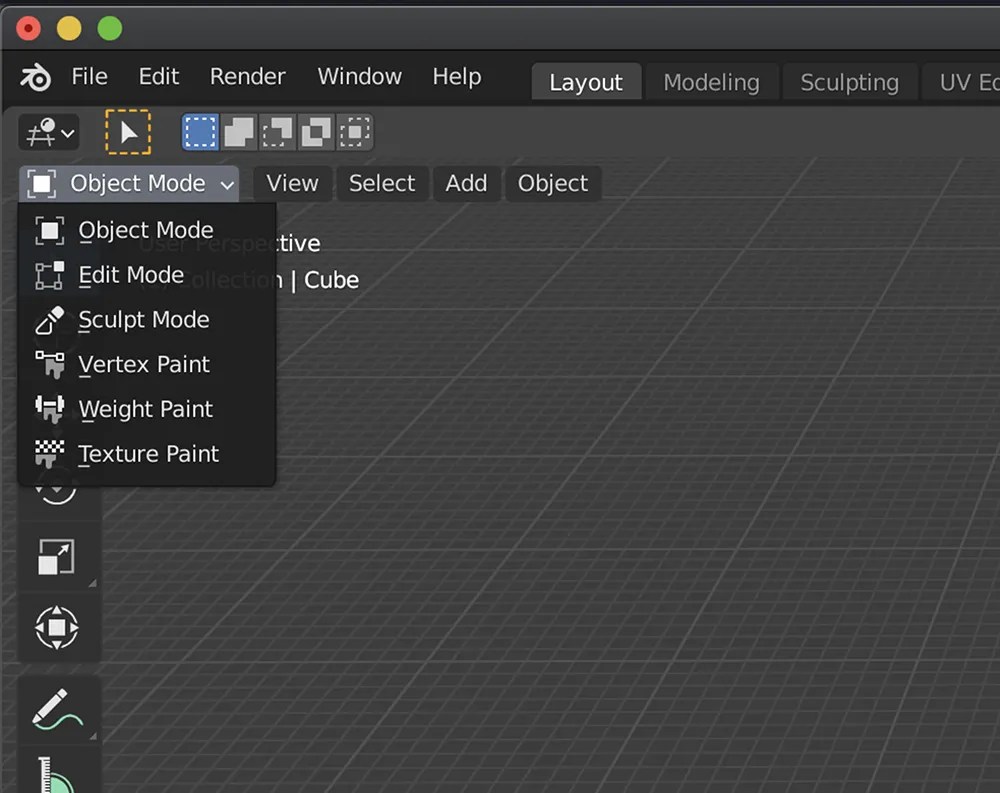Select the Scale tool in the toolbar
Image resolution: width=1000 pixels, height=793 pixels.
[x=57, y=557]
